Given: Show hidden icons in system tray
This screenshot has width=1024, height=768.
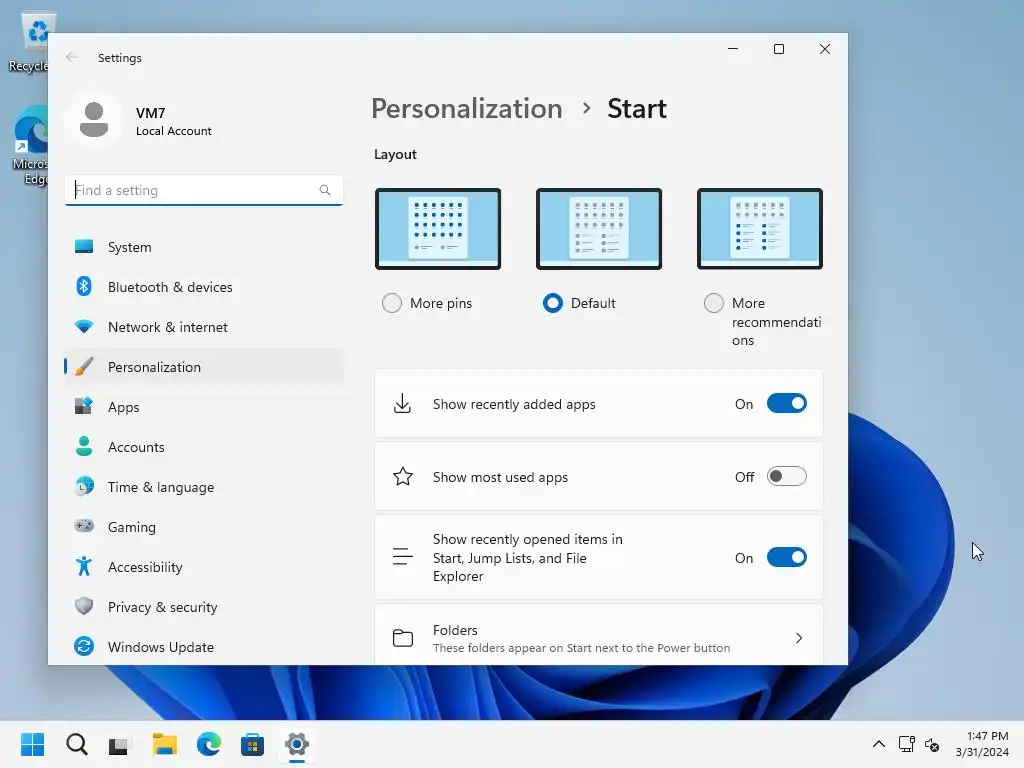Looking at the screenshot, I should (879, 744).
